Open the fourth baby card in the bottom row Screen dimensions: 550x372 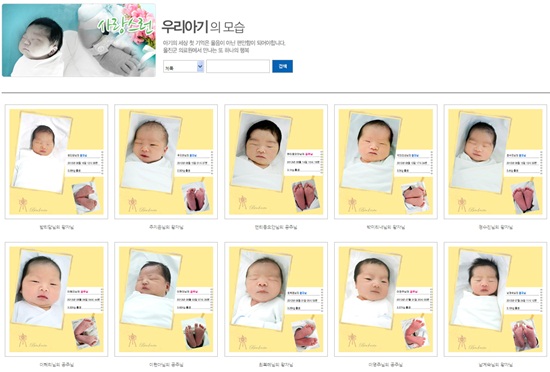tap(386, 299)
